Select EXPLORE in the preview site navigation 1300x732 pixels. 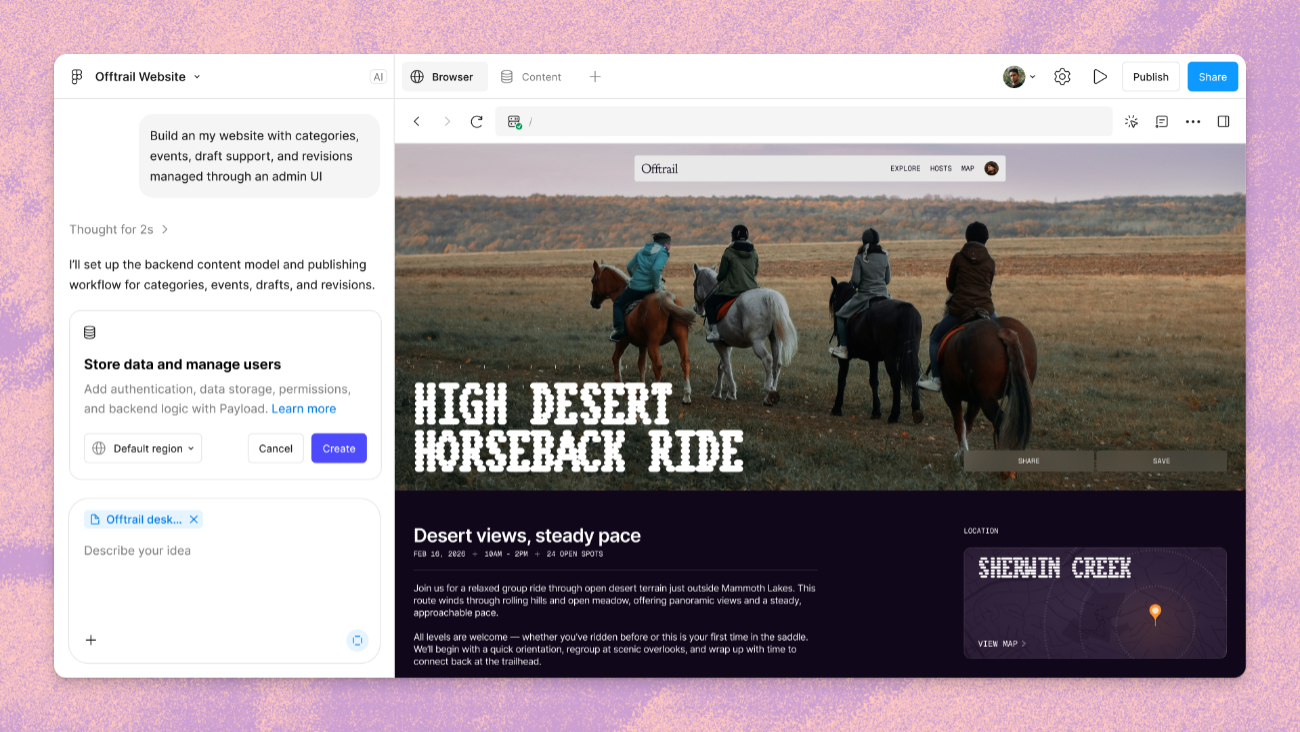pyautogui.click(x=905, y=169)
